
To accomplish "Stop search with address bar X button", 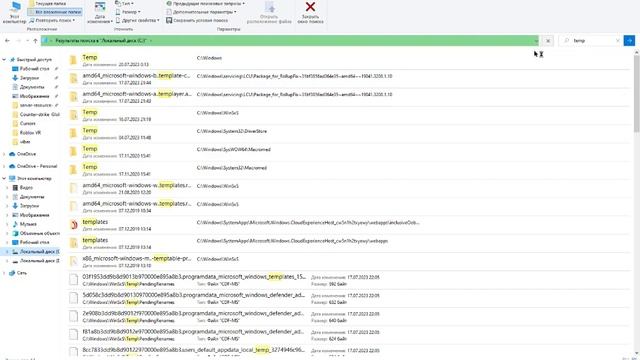I will click(548, 41).
